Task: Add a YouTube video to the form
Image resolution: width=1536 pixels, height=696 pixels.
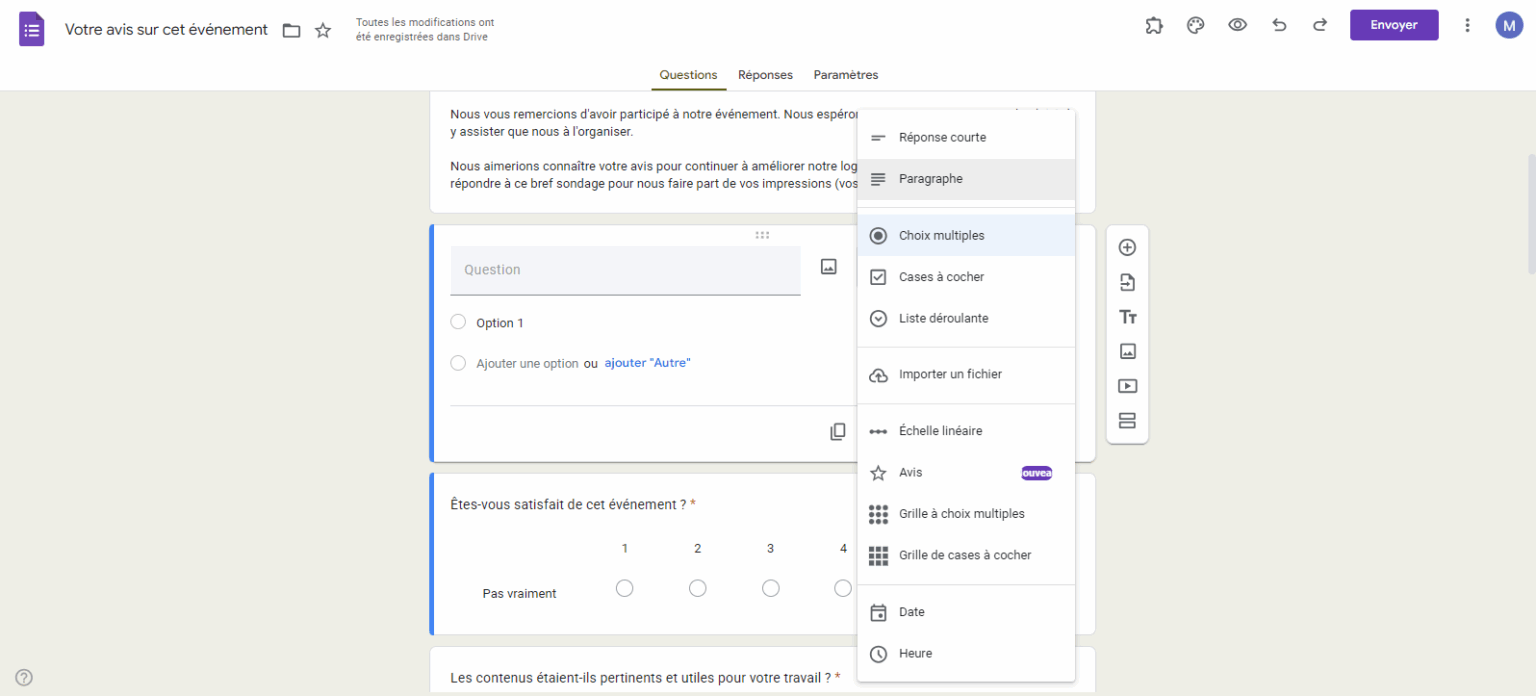Action: [x=1127, y=386]
